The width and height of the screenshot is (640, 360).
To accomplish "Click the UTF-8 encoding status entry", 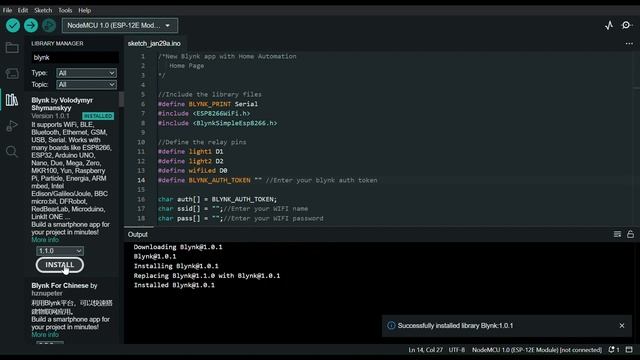I will 457,350.
